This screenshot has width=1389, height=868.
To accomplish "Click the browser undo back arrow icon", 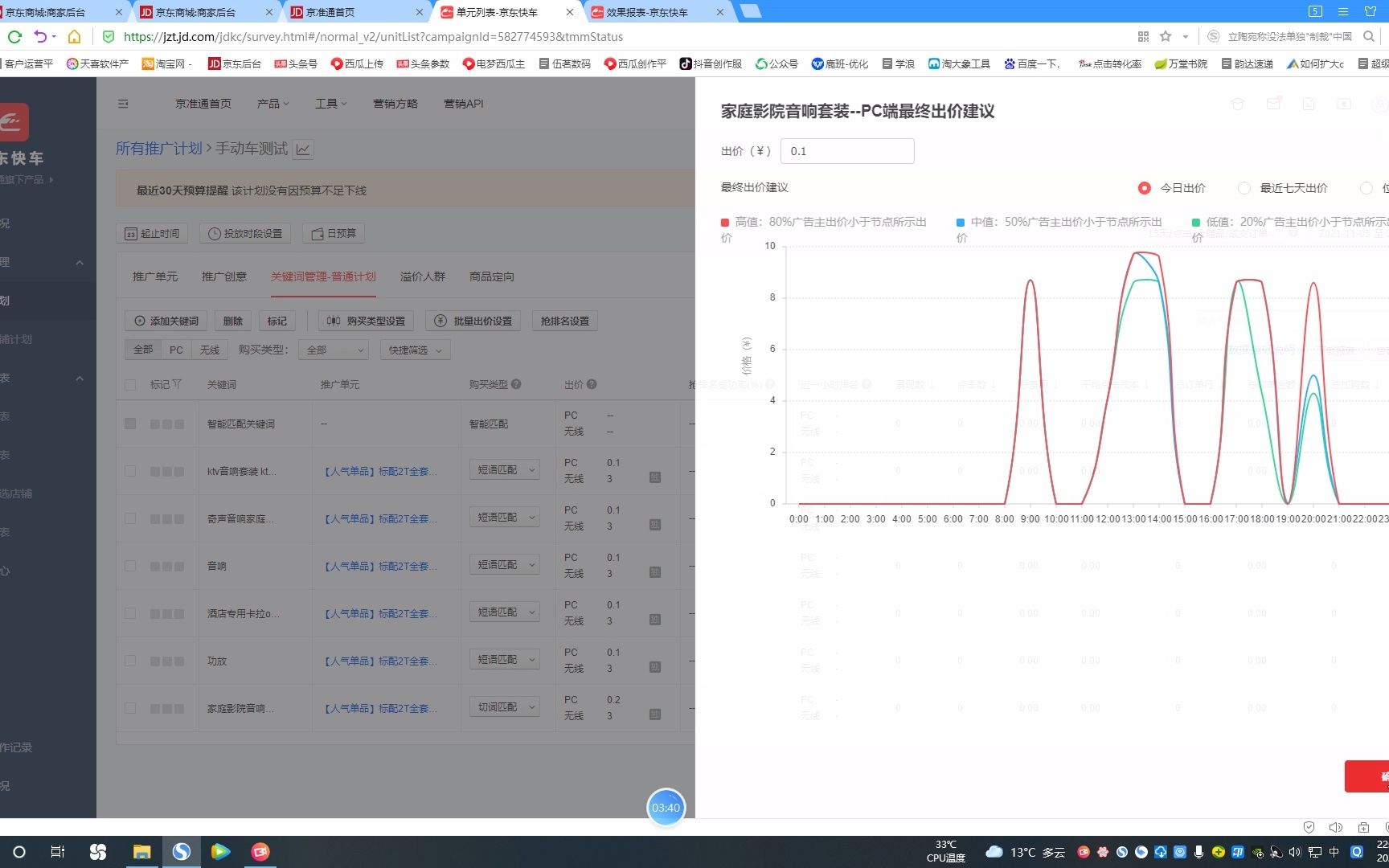I will (40, 36).
